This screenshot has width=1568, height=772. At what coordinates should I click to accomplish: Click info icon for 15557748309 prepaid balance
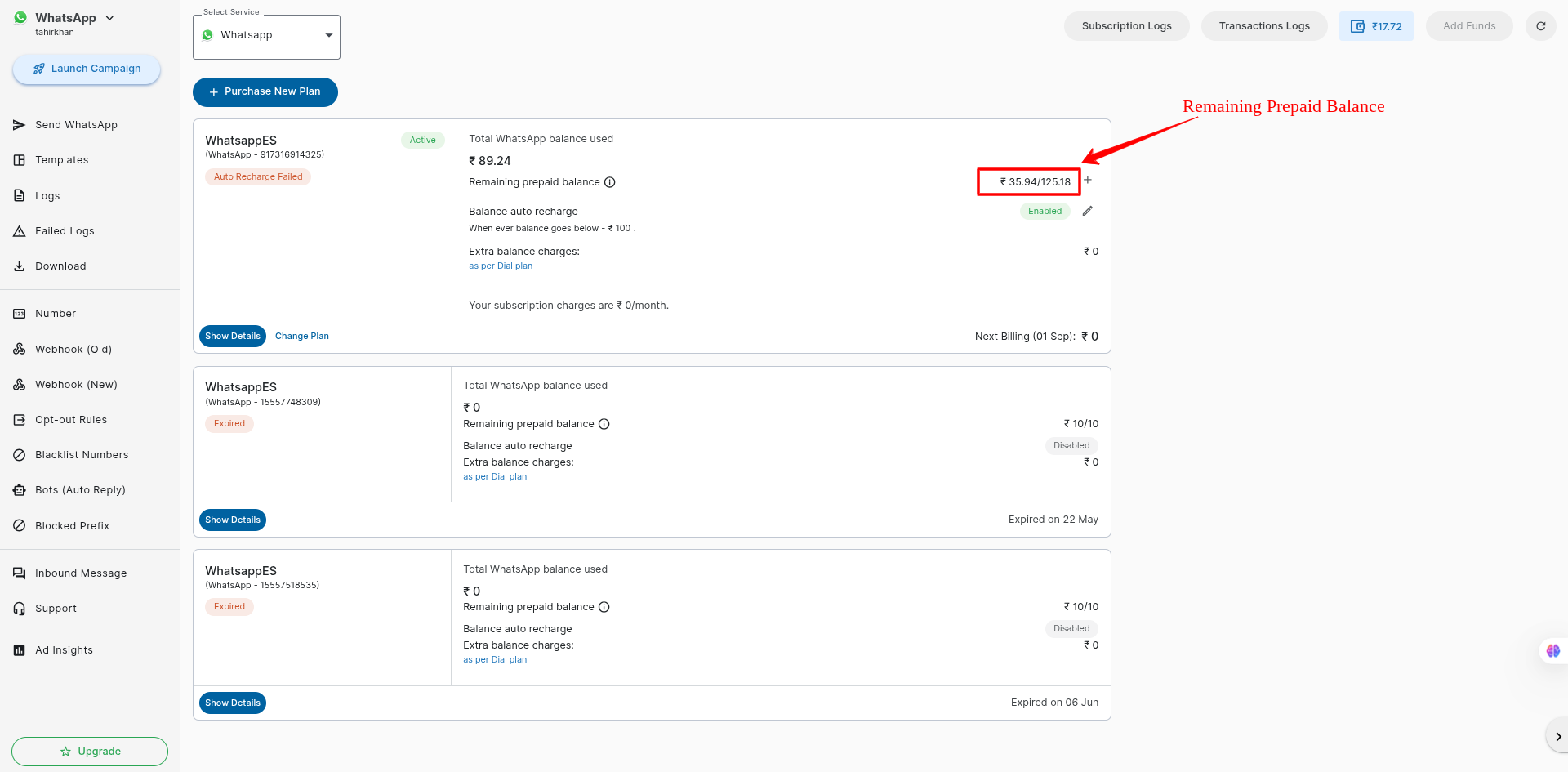pos(604,424)
